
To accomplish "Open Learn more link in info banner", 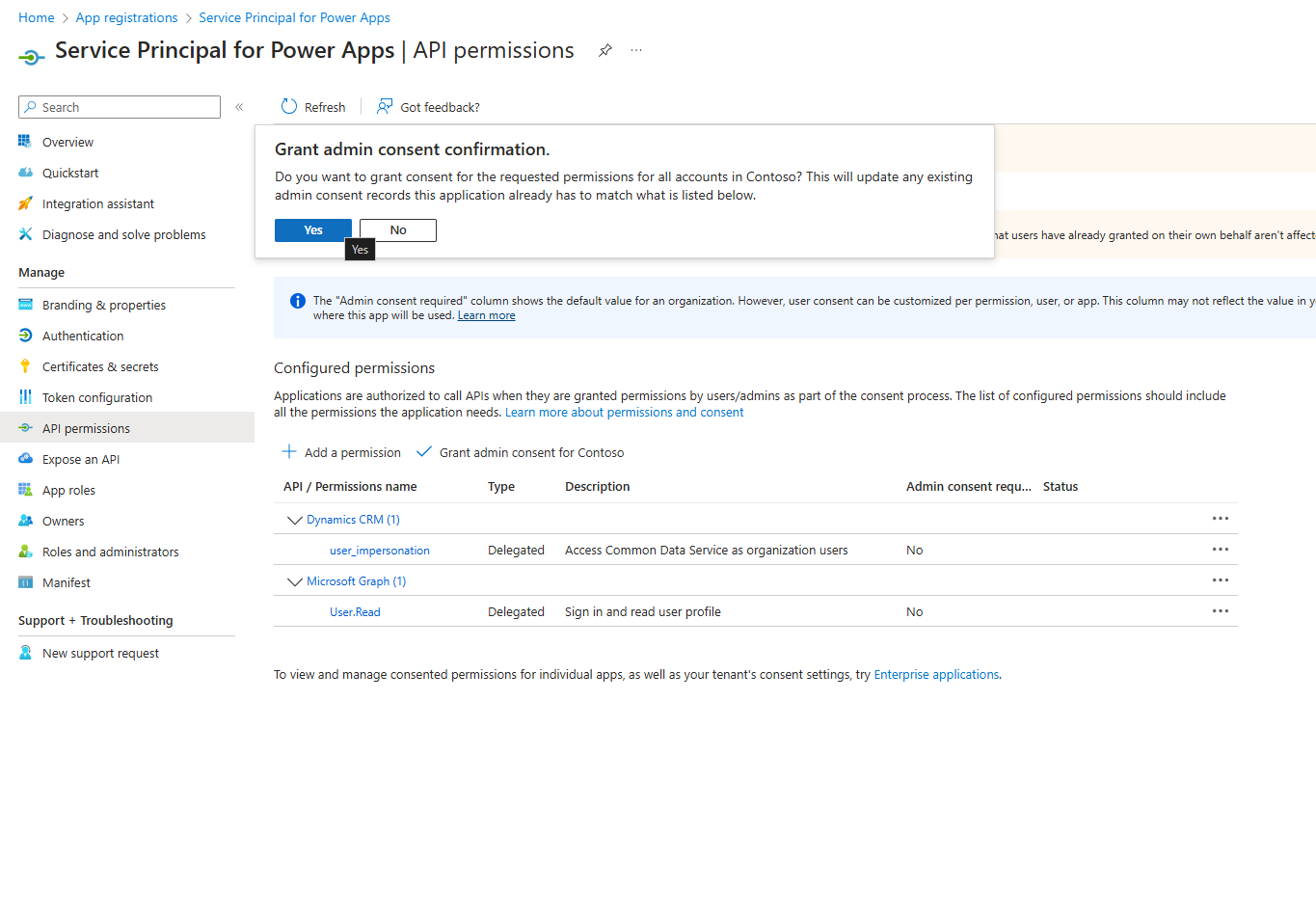I will tap(486, 315).
